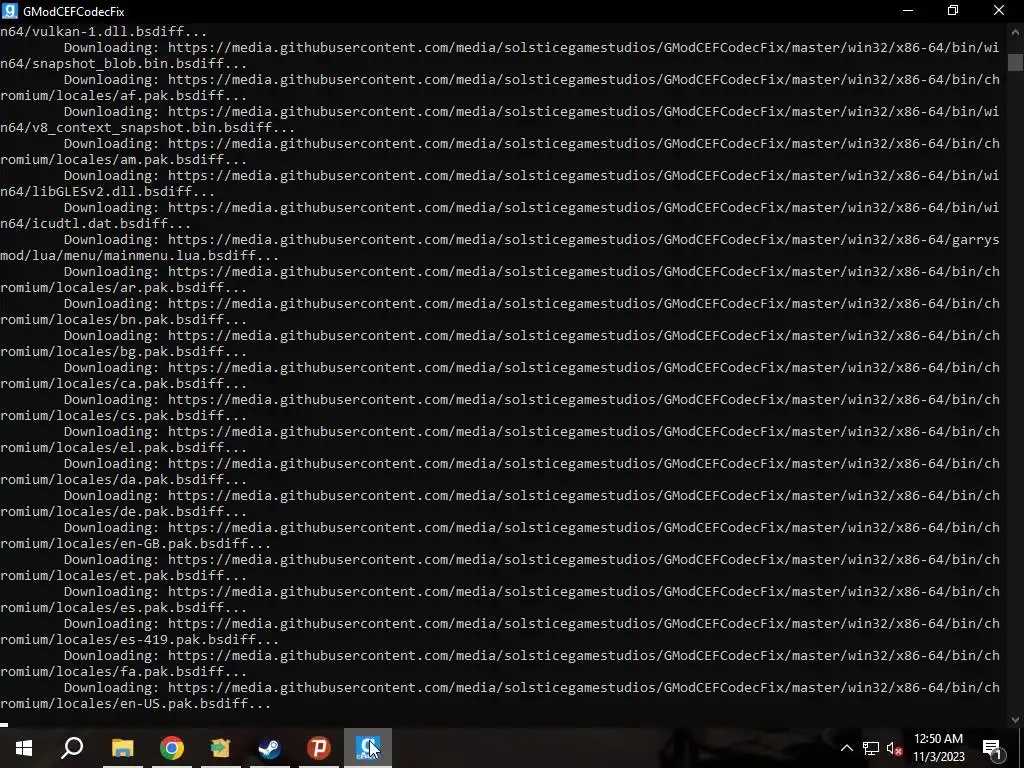This screenshot has width=1024, height=768.
Task: Click the text 'n64/libGLESv2.dll.bsdiff...'
Action: point(107,191)
